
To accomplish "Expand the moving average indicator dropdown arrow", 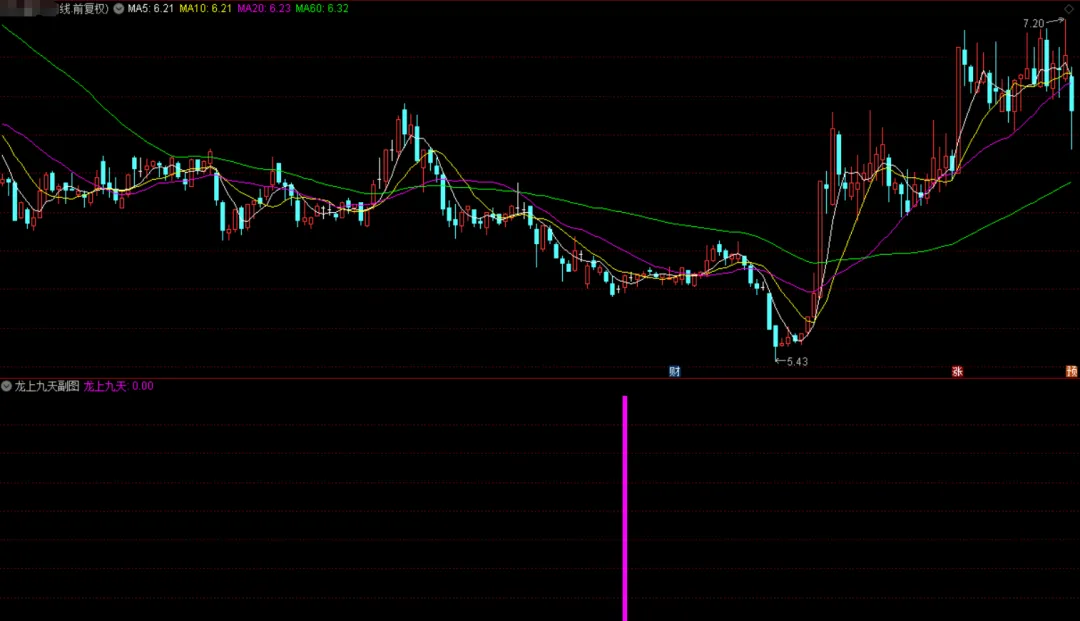I will pyautogui.click(x=118, y=9).
